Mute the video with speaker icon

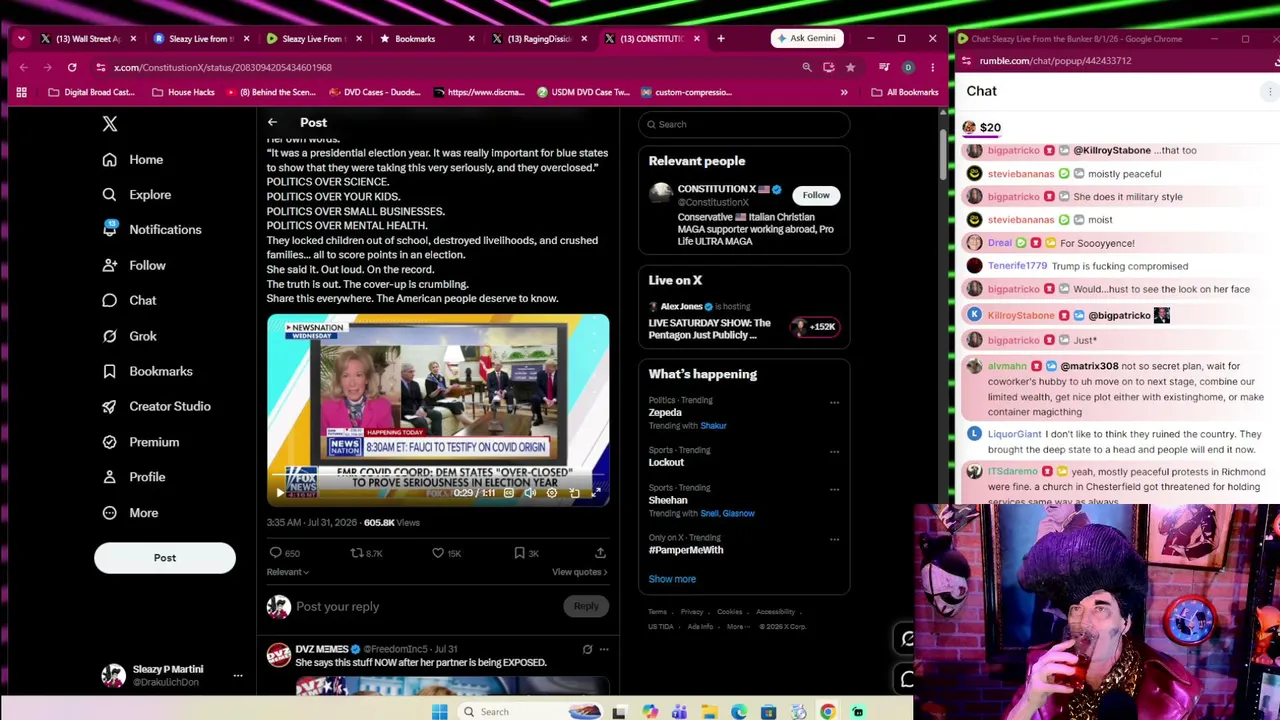click(530, 493)
